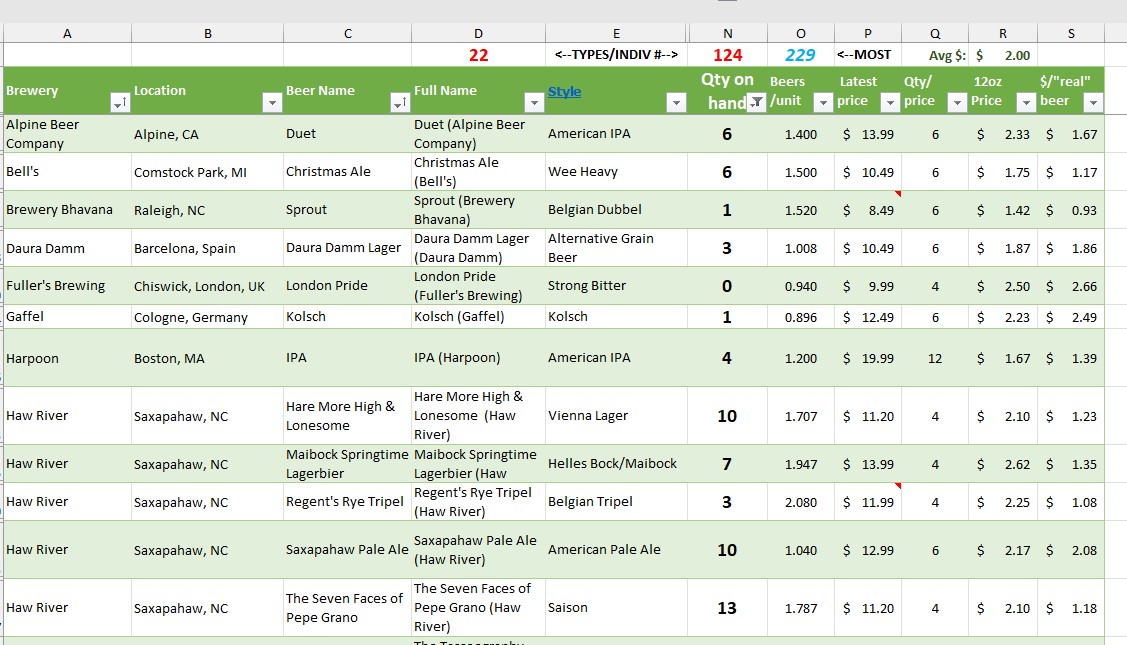
Task: Click comment indicator on the $11.99 price cell
Action: pyautogui.click(x=897, y=486)
